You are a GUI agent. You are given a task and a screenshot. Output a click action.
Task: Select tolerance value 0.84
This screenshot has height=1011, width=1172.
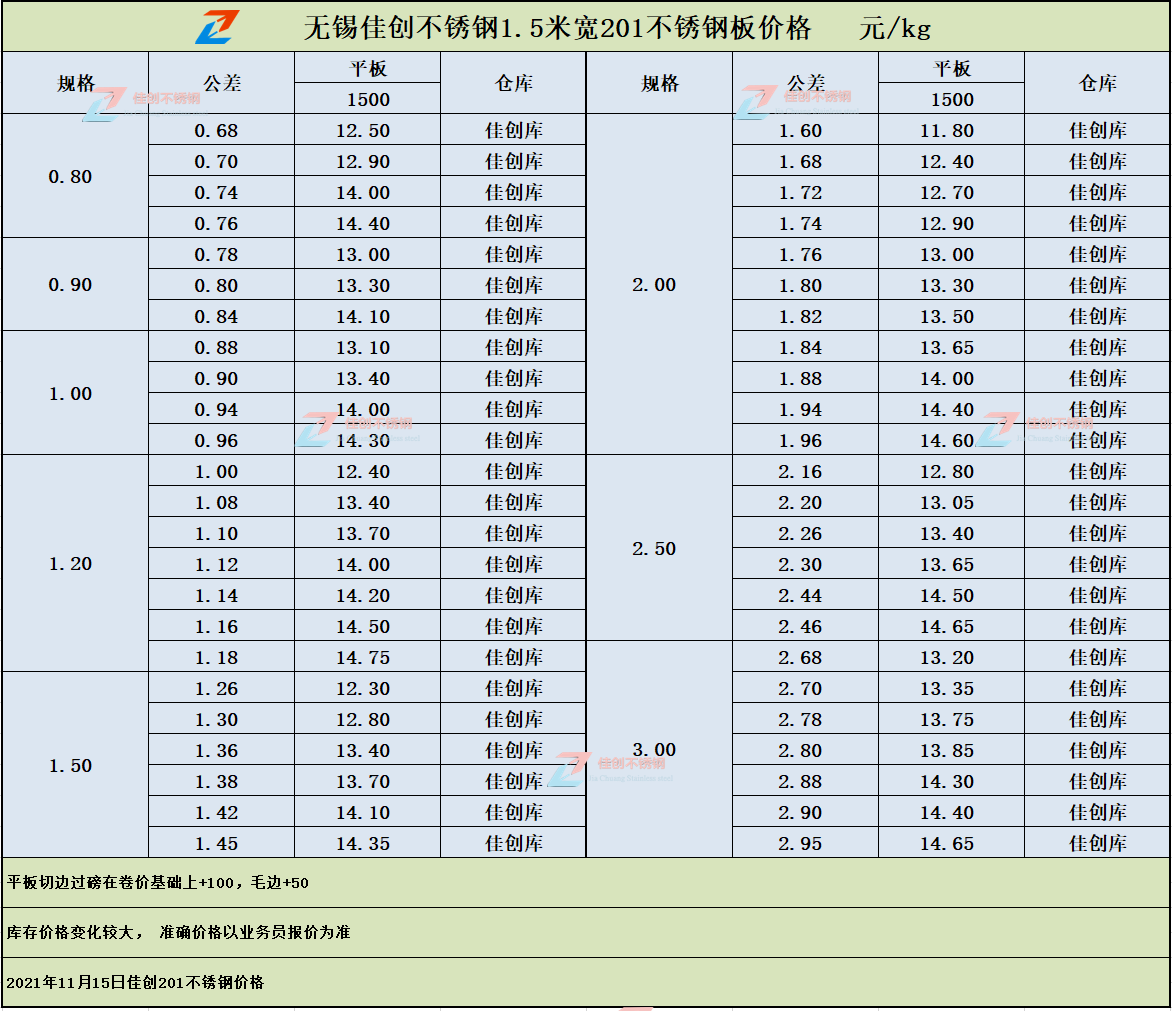click(216, 317)
